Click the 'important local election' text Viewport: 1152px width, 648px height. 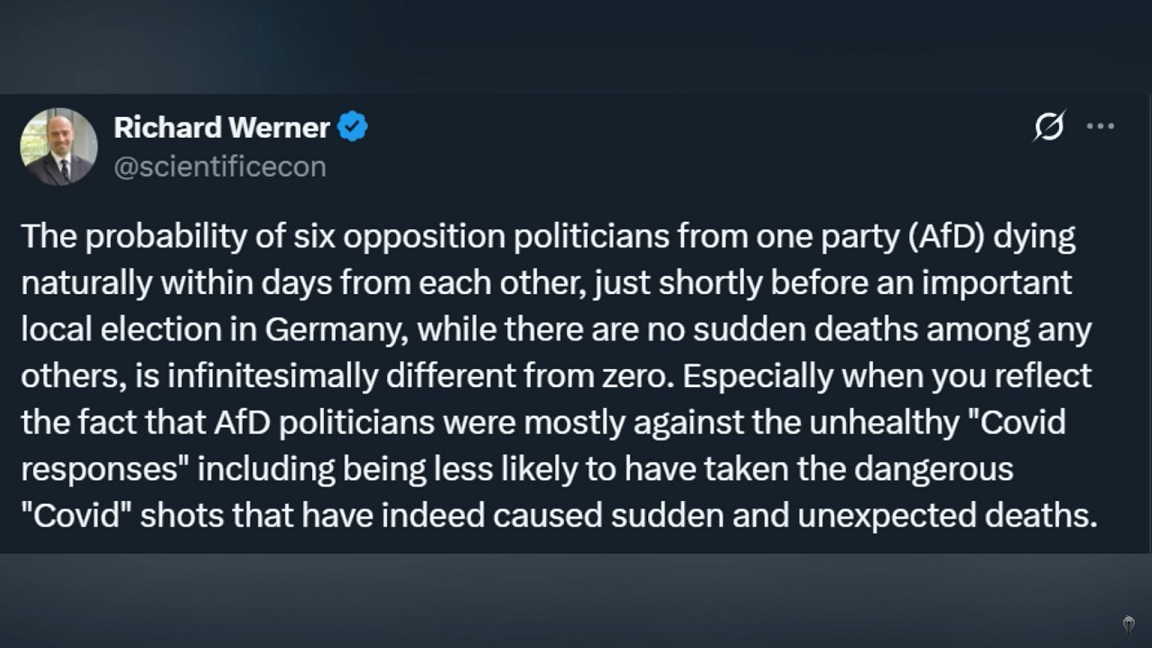coord(546,306)
